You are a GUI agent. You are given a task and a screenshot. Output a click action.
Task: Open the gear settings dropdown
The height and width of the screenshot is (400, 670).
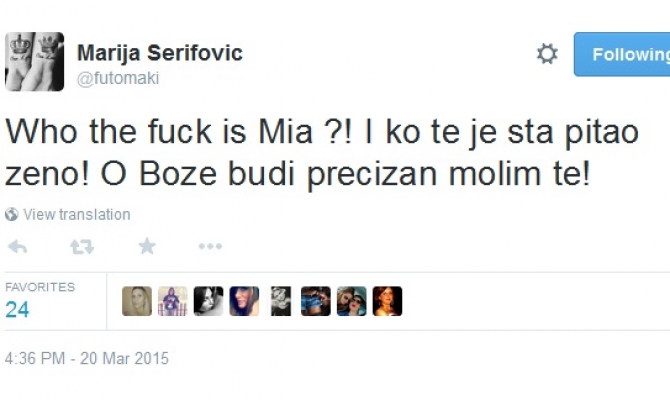(x=547, y=54)
